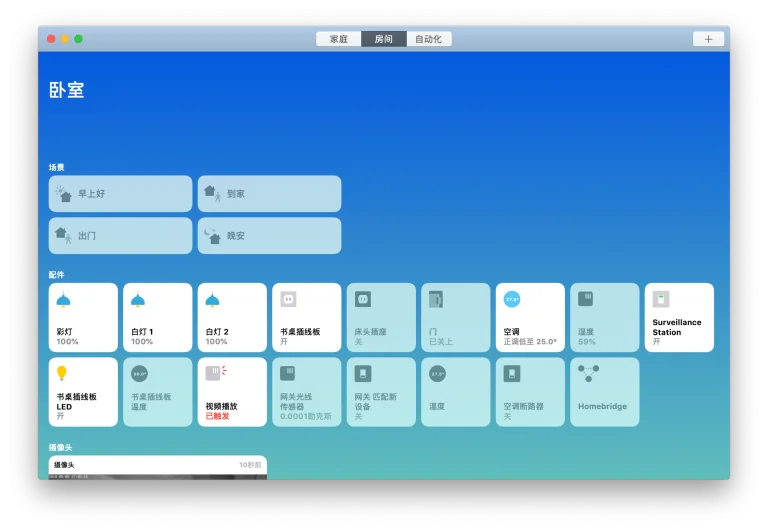Click the plus add button
768x530 pixels.
click(x=708, y=39)
